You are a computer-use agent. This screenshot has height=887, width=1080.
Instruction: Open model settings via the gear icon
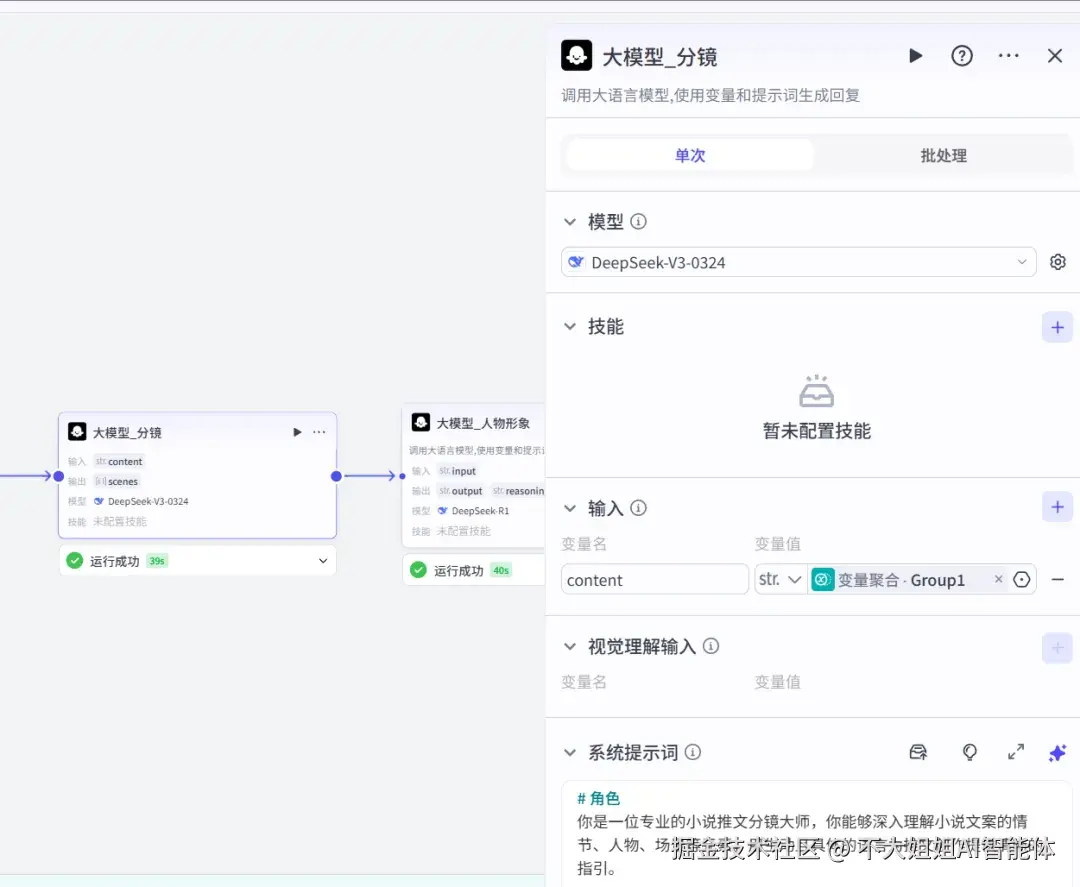1058,261
